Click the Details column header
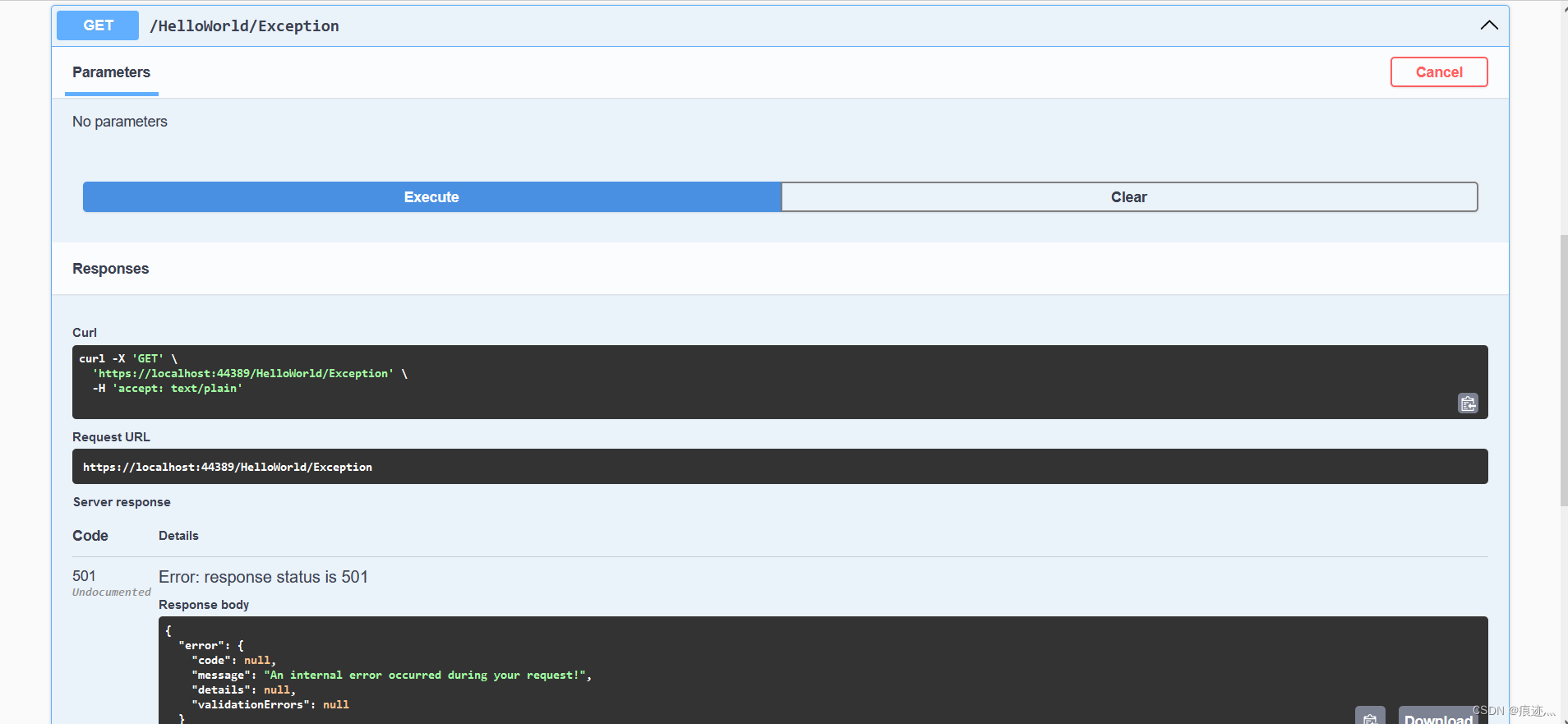The width and height of the screenshot is (1568, 724). [x=178, y=536]
